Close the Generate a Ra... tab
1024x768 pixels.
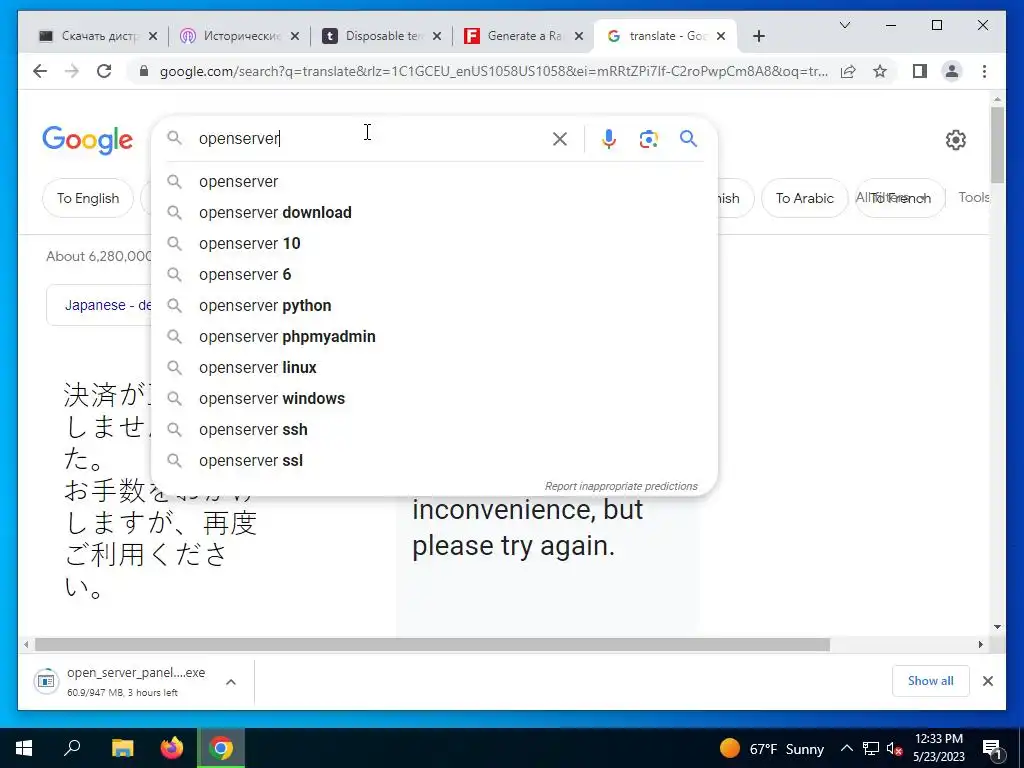tap(579, 36)
